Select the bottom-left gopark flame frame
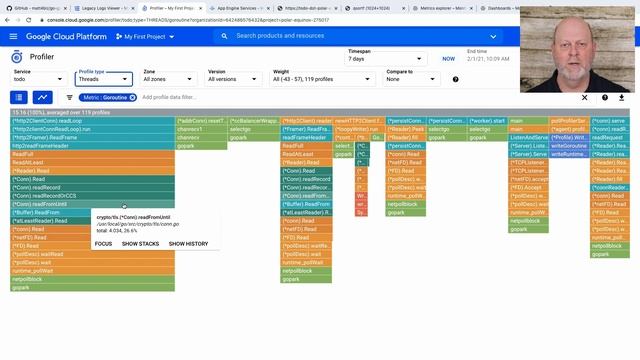This screenshot has width=640, height=360. pyautogui.click(x=93, y=287)
